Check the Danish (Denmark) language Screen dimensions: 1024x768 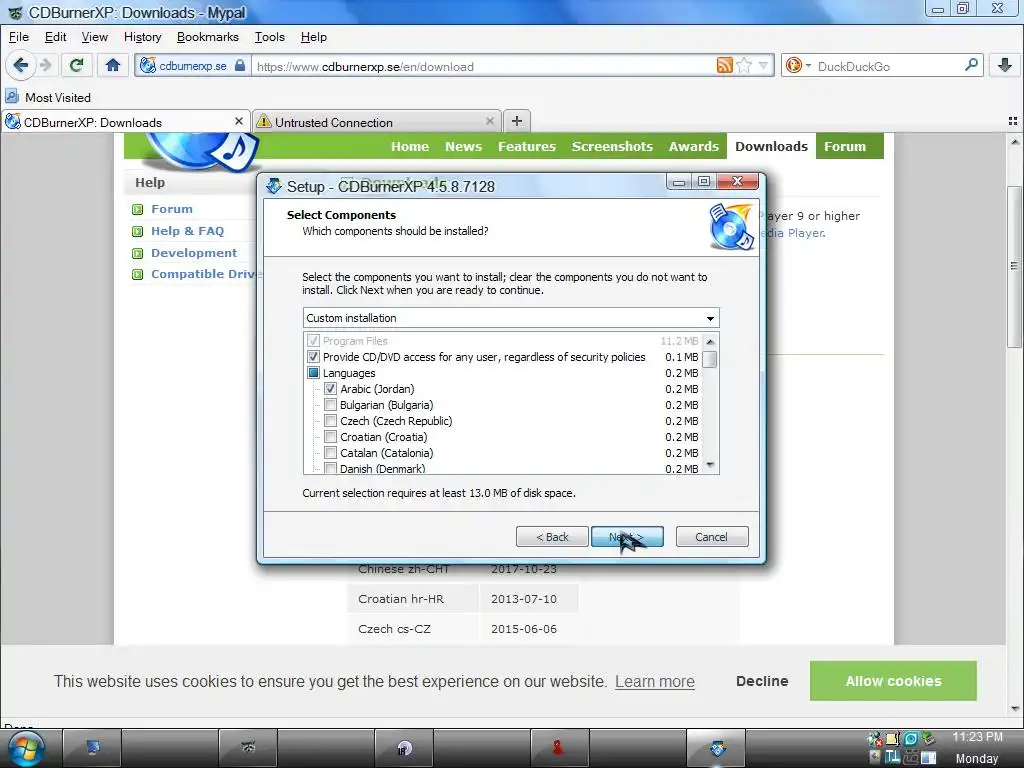click(x=330, y=468)
